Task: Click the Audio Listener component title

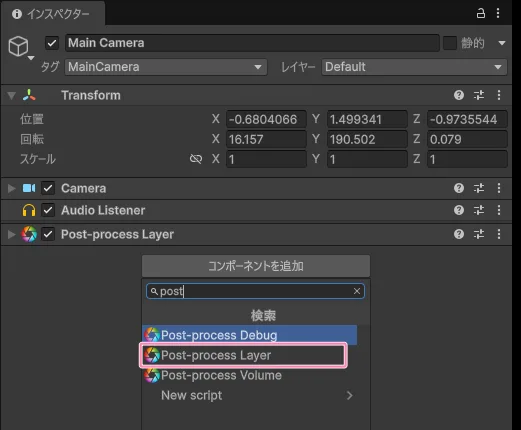Action: click(103, 210)
